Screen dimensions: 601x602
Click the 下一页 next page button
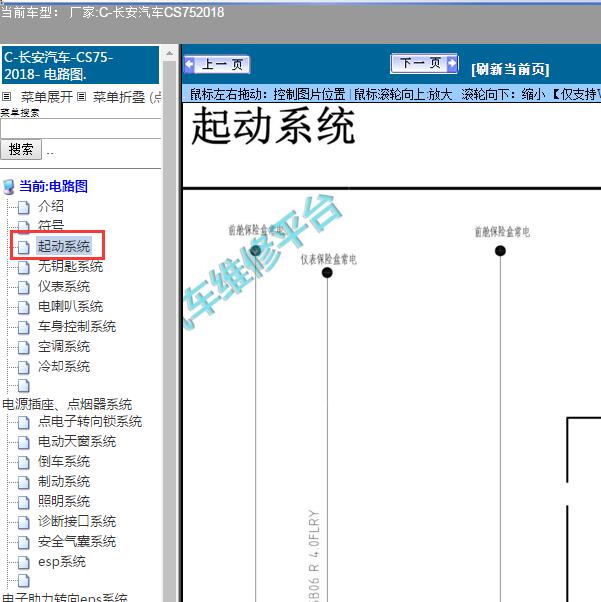tap(424, 63)
